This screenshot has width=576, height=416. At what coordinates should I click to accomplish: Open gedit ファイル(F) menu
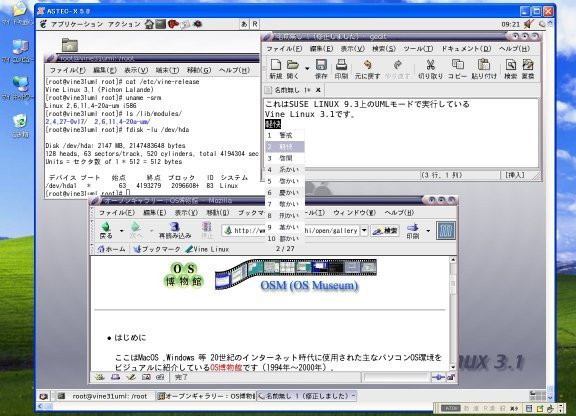click(x=284, y=49)
